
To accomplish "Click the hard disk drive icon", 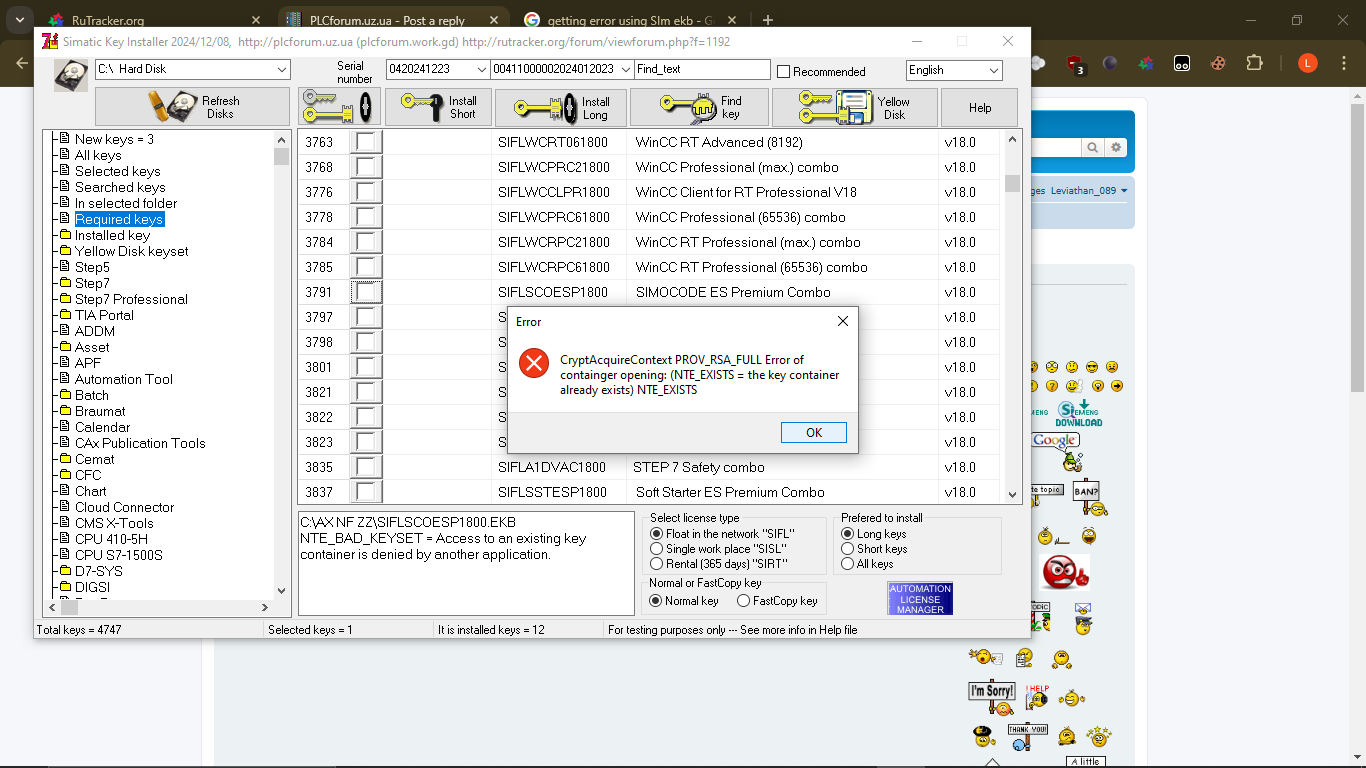I will click(x=70, y=76).
